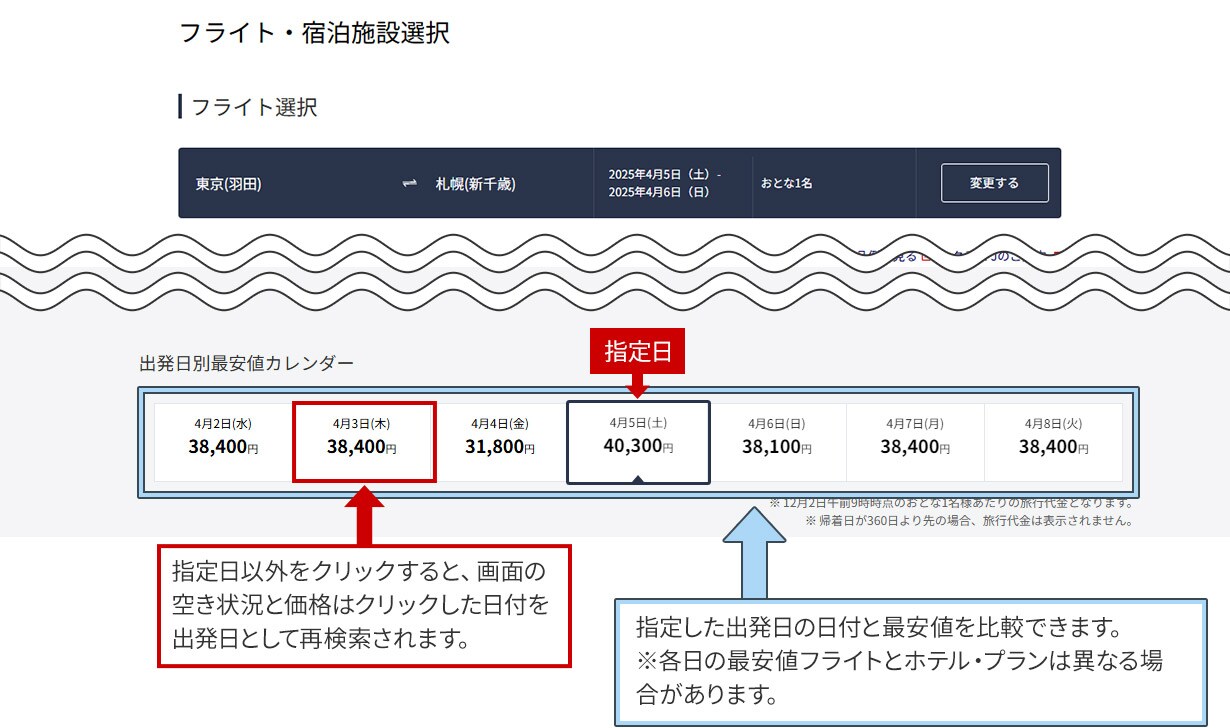The image size is (1230, 728).
Task: Click the swap arrows between Tokyo and Sapporo
Action: pos(409,184)
